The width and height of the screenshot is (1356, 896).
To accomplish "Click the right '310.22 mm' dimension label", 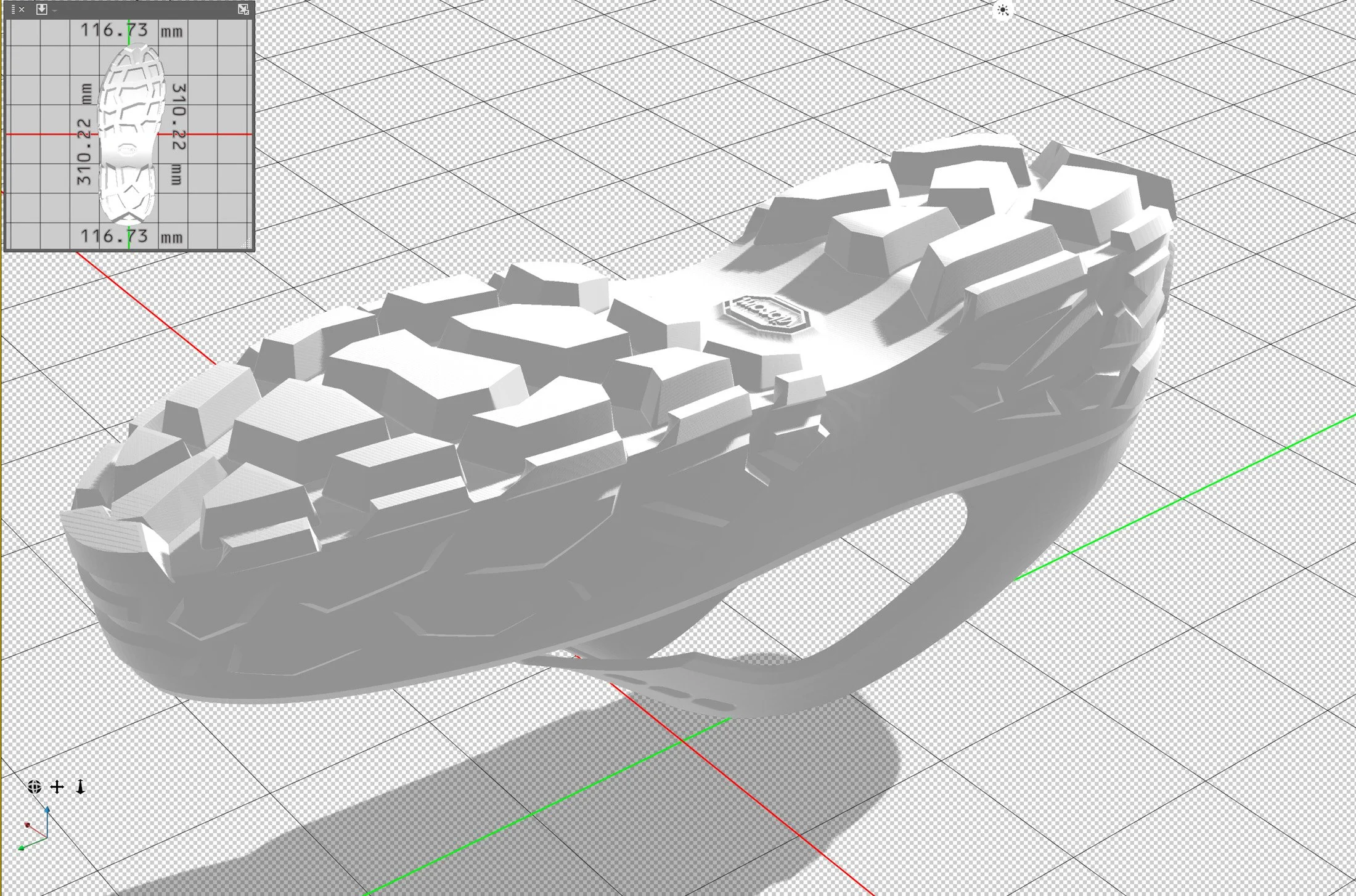I will tap(178, 134).
